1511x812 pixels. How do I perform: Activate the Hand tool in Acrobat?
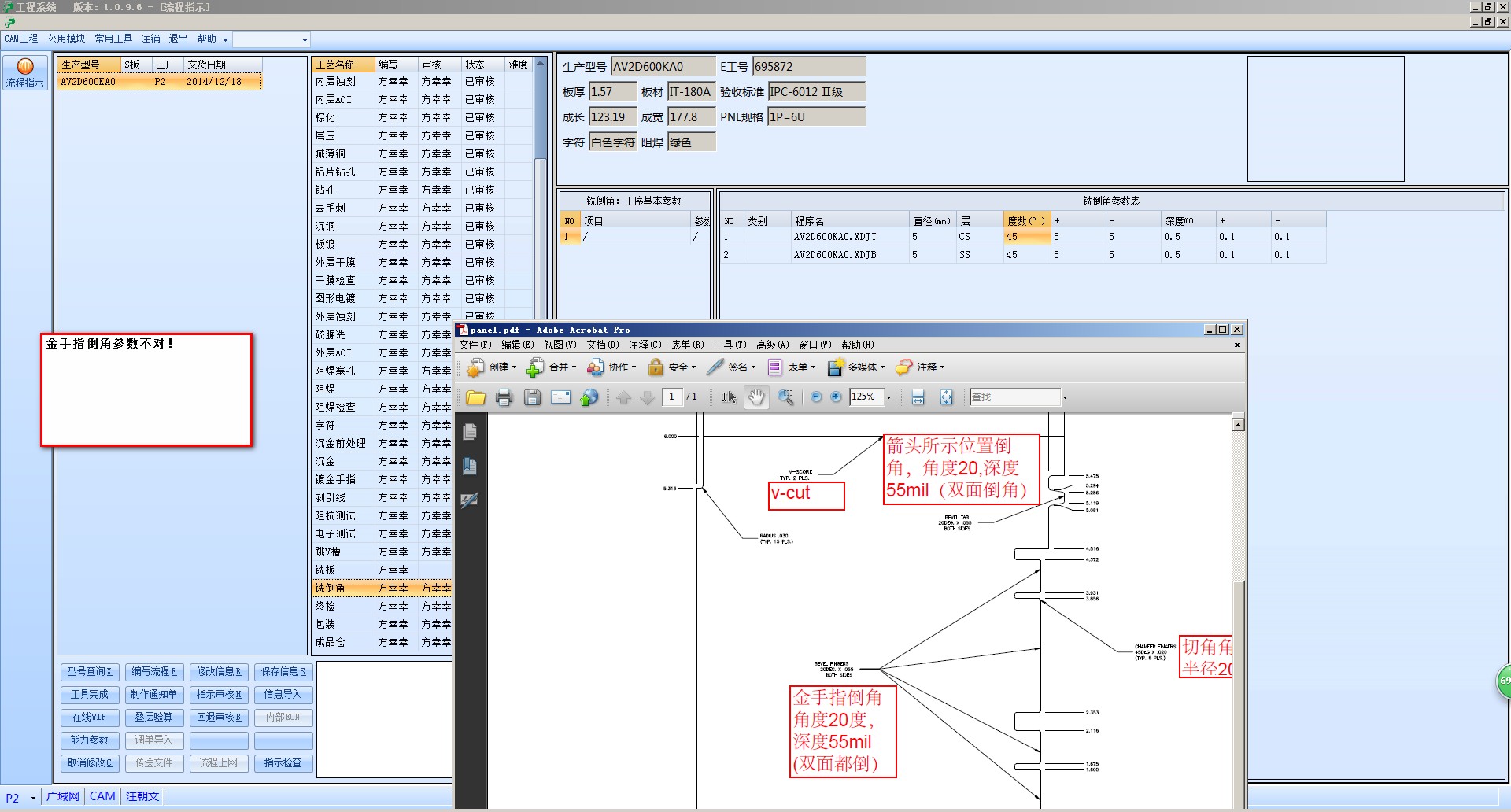click(756, 397)
